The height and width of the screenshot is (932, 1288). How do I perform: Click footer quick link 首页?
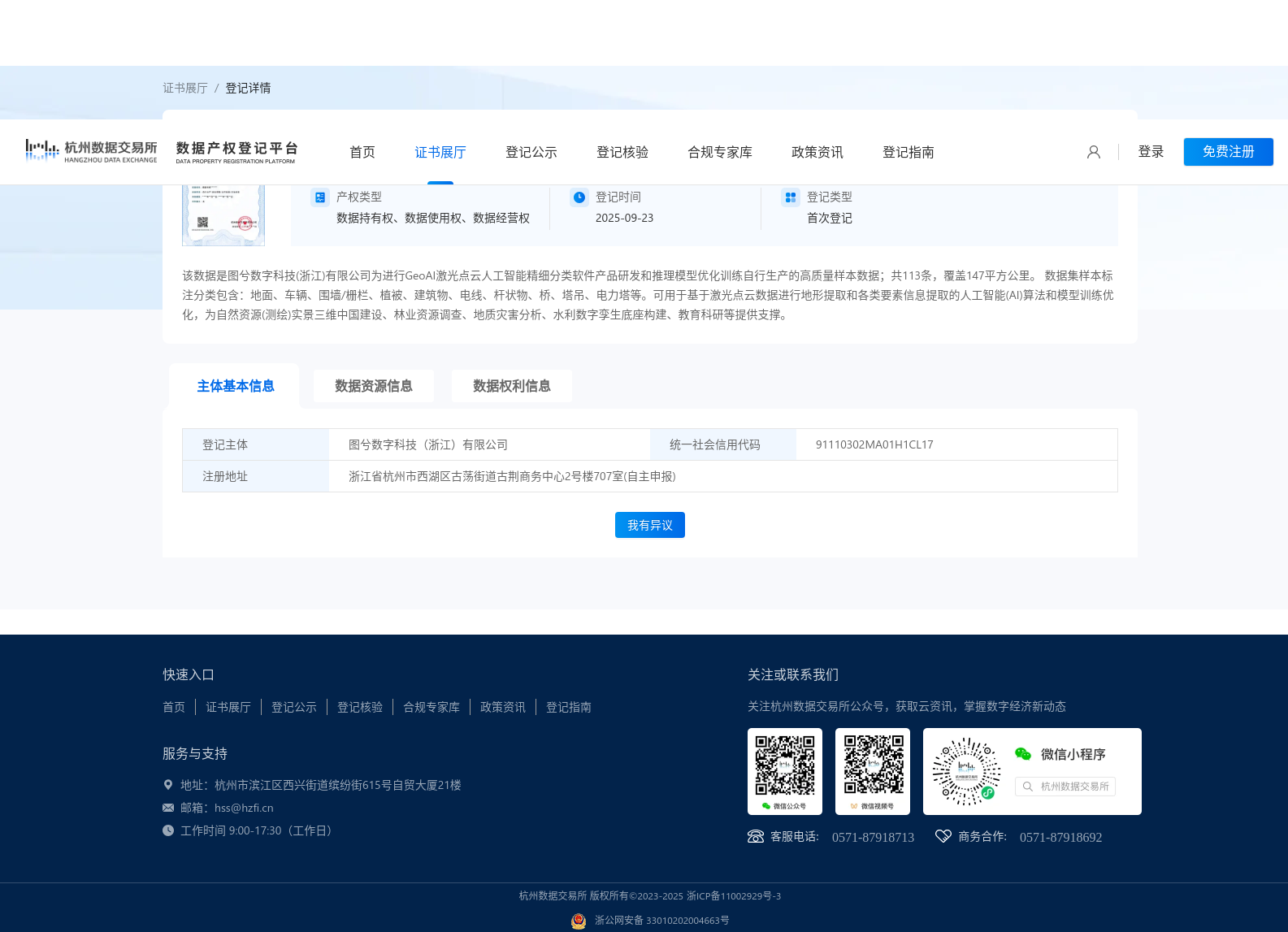174,707
